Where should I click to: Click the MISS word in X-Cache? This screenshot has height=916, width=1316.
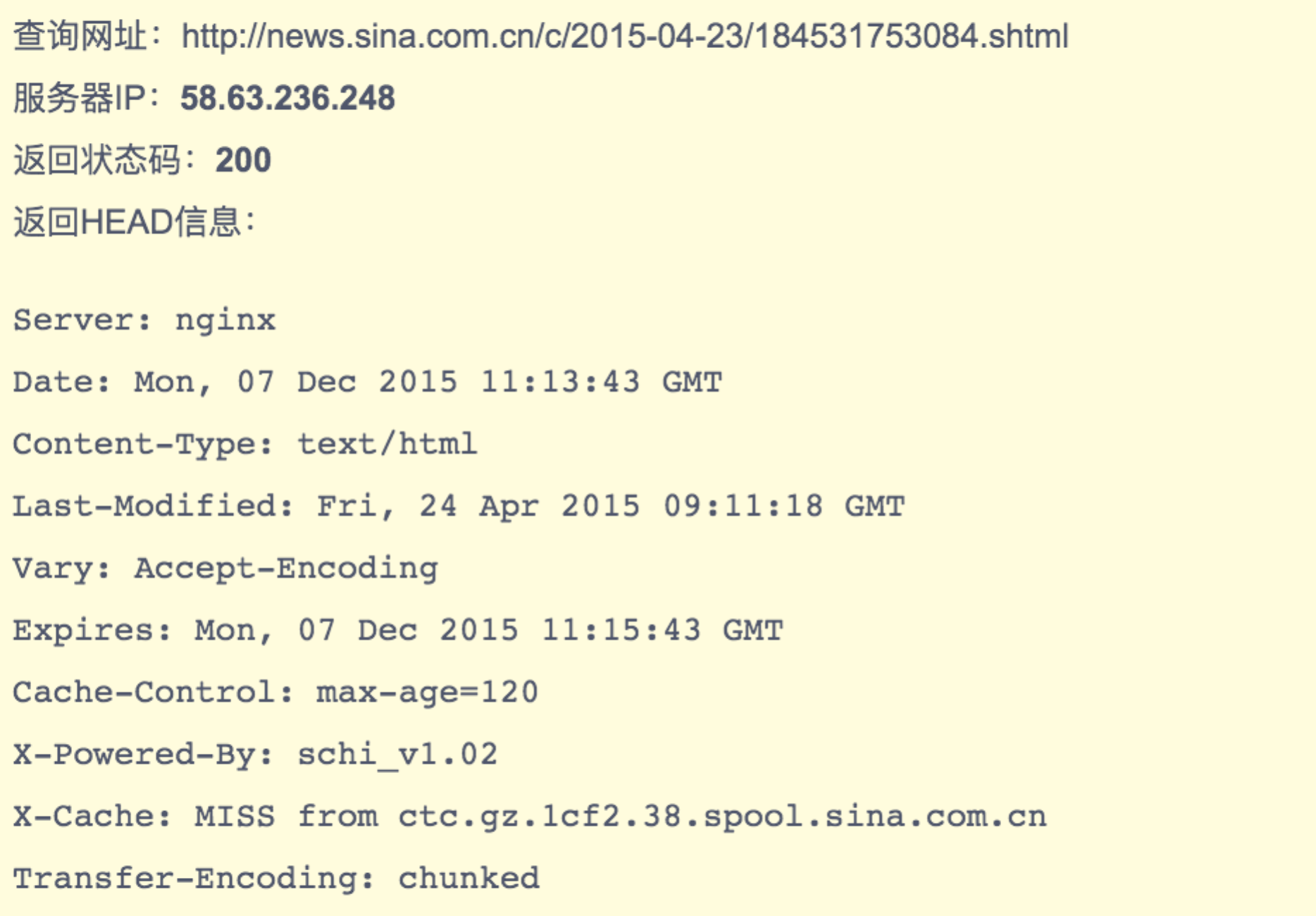(x=235, y=817)
